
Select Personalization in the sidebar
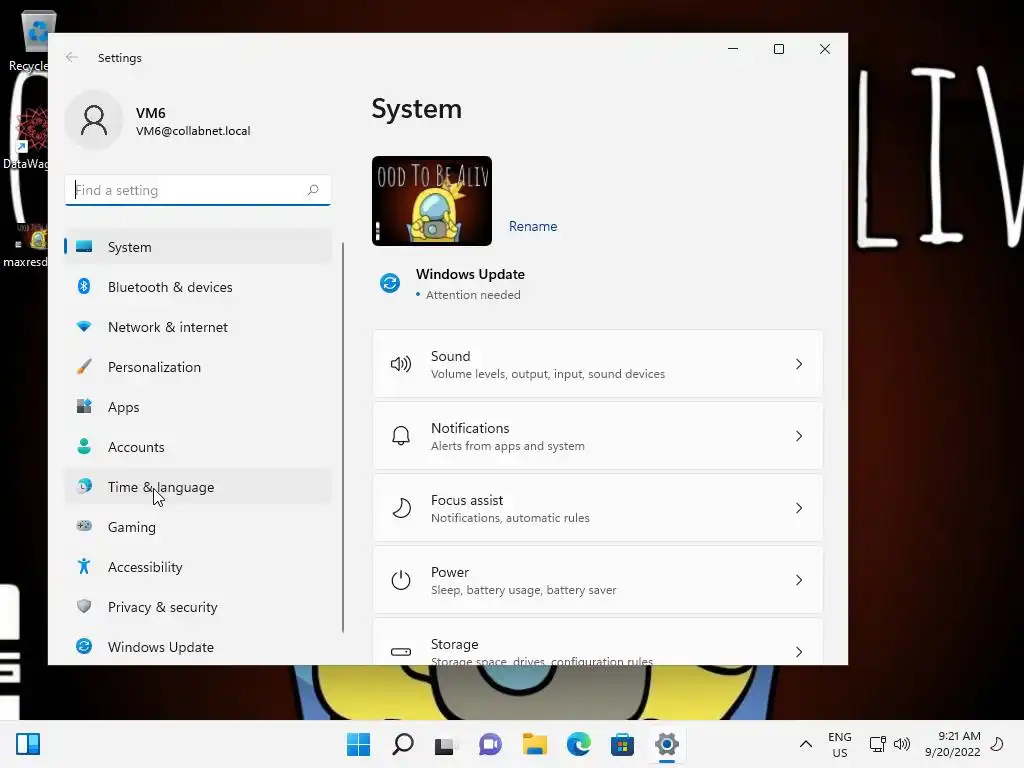[198, 367]
